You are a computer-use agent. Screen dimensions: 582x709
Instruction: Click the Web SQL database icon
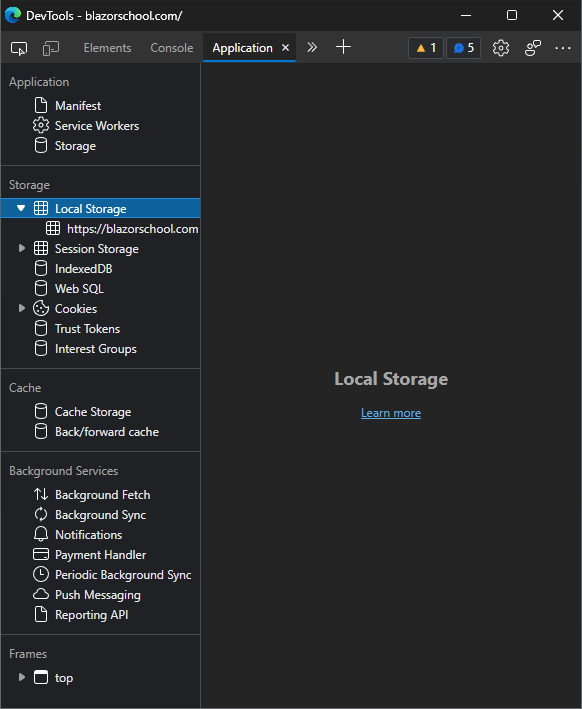click(41, 288)
